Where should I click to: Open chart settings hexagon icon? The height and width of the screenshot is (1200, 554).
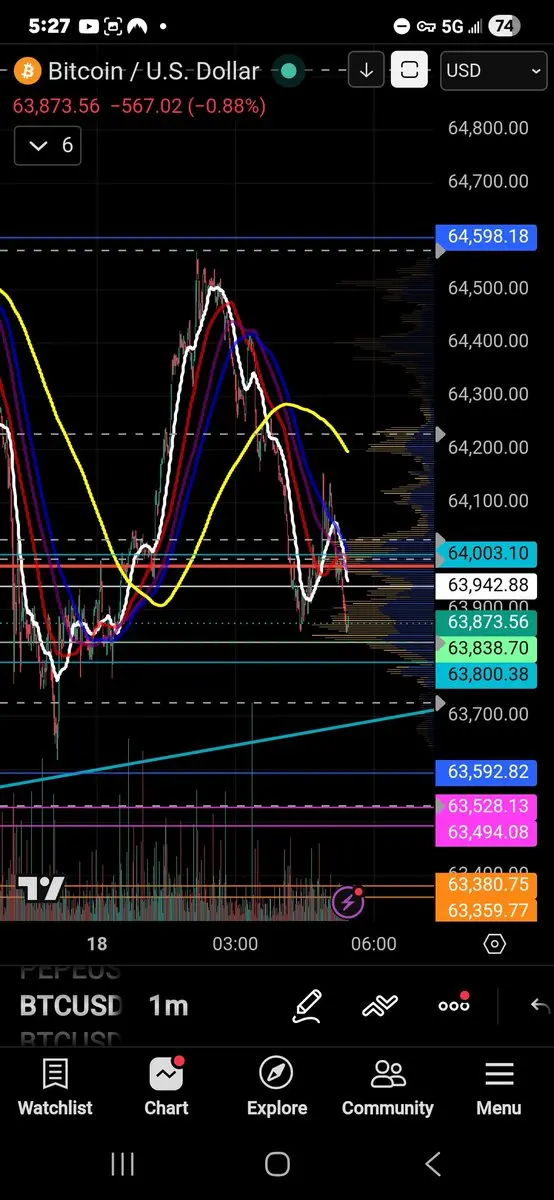(494, 944)
